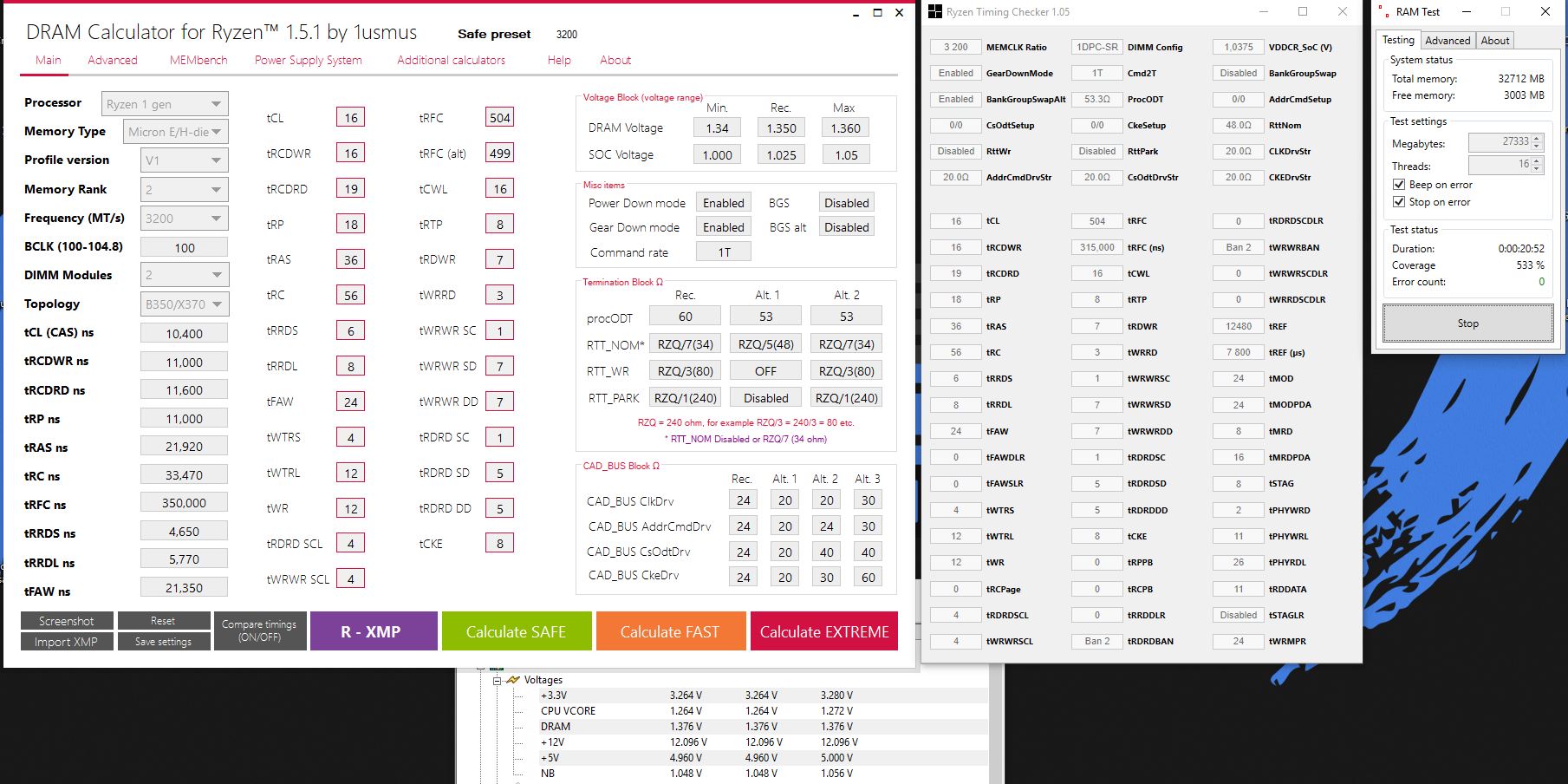The image size is (1568, 784).
Task: Open the Frequency (MT/s) dropdown
Action: coord(184,219)
